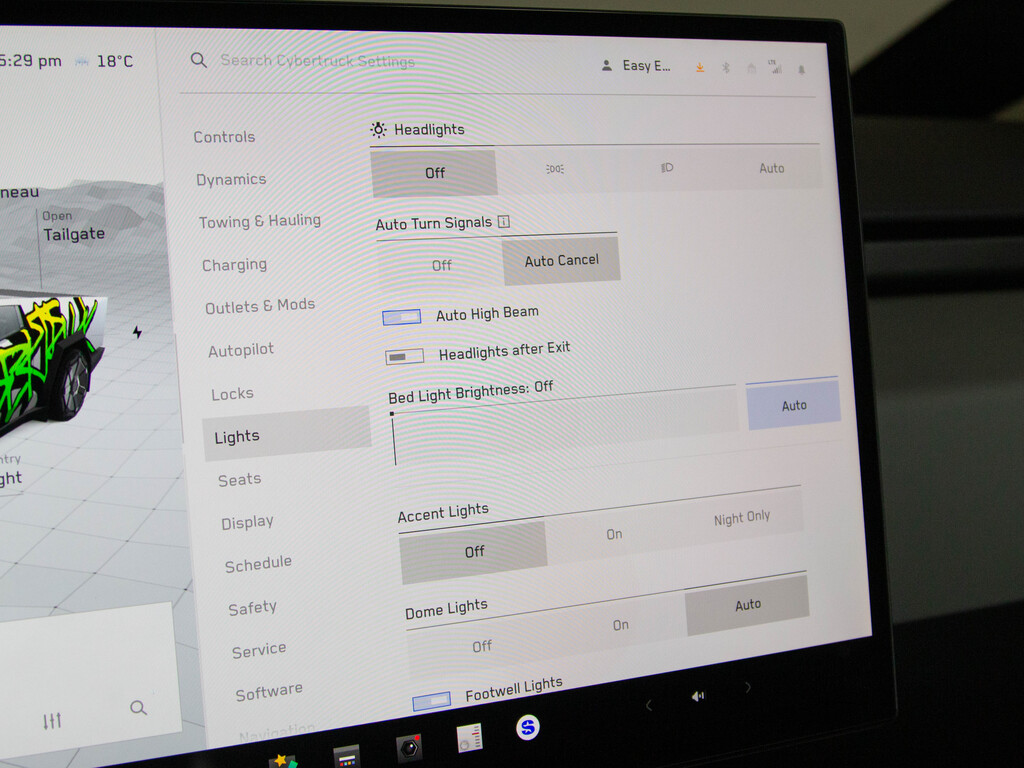The image size is (1024, 768).
Task: Increase volume with the right chevron
Action: (748, 687)
